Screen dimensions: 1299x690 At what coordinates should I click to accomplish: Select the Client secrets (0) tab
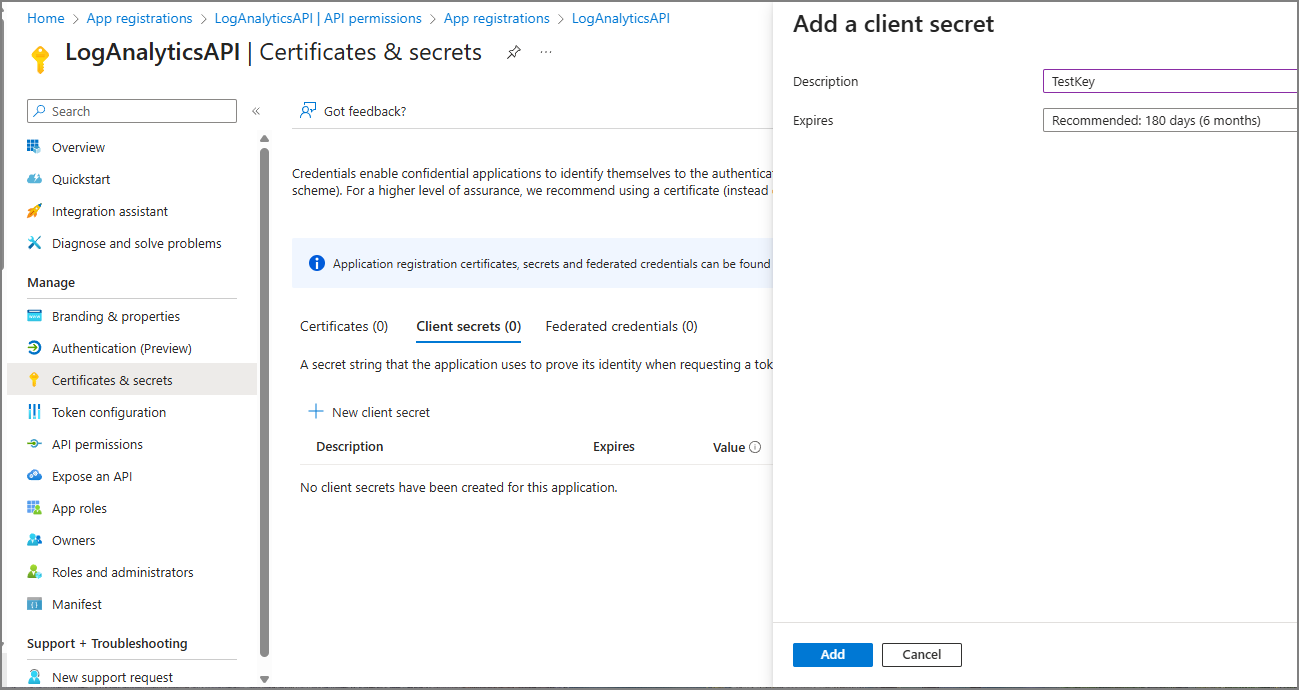tap(468, 326)
